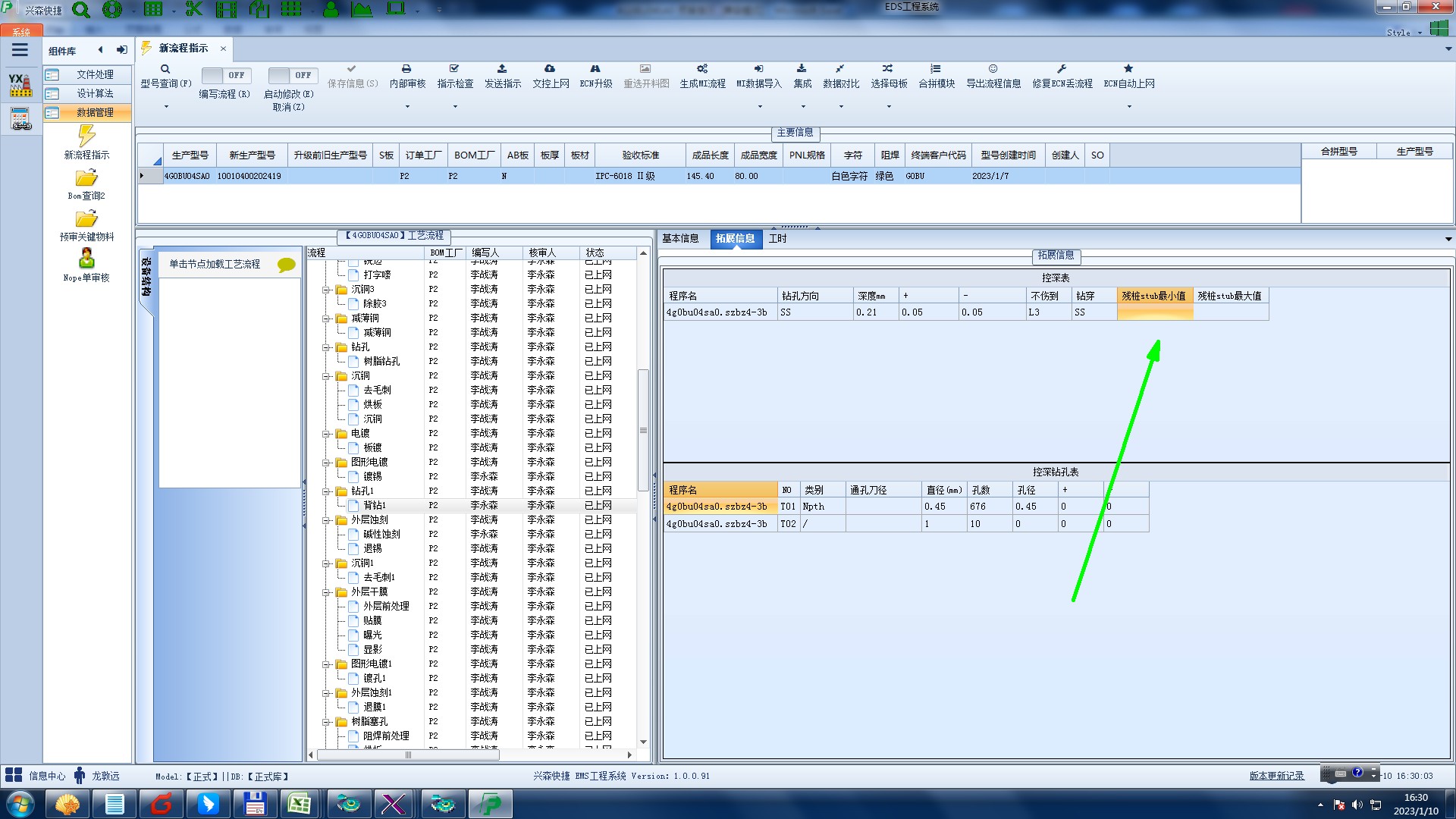Click the flow tree horizontal scrollbar
The image size is (1456, 819).
408,755
